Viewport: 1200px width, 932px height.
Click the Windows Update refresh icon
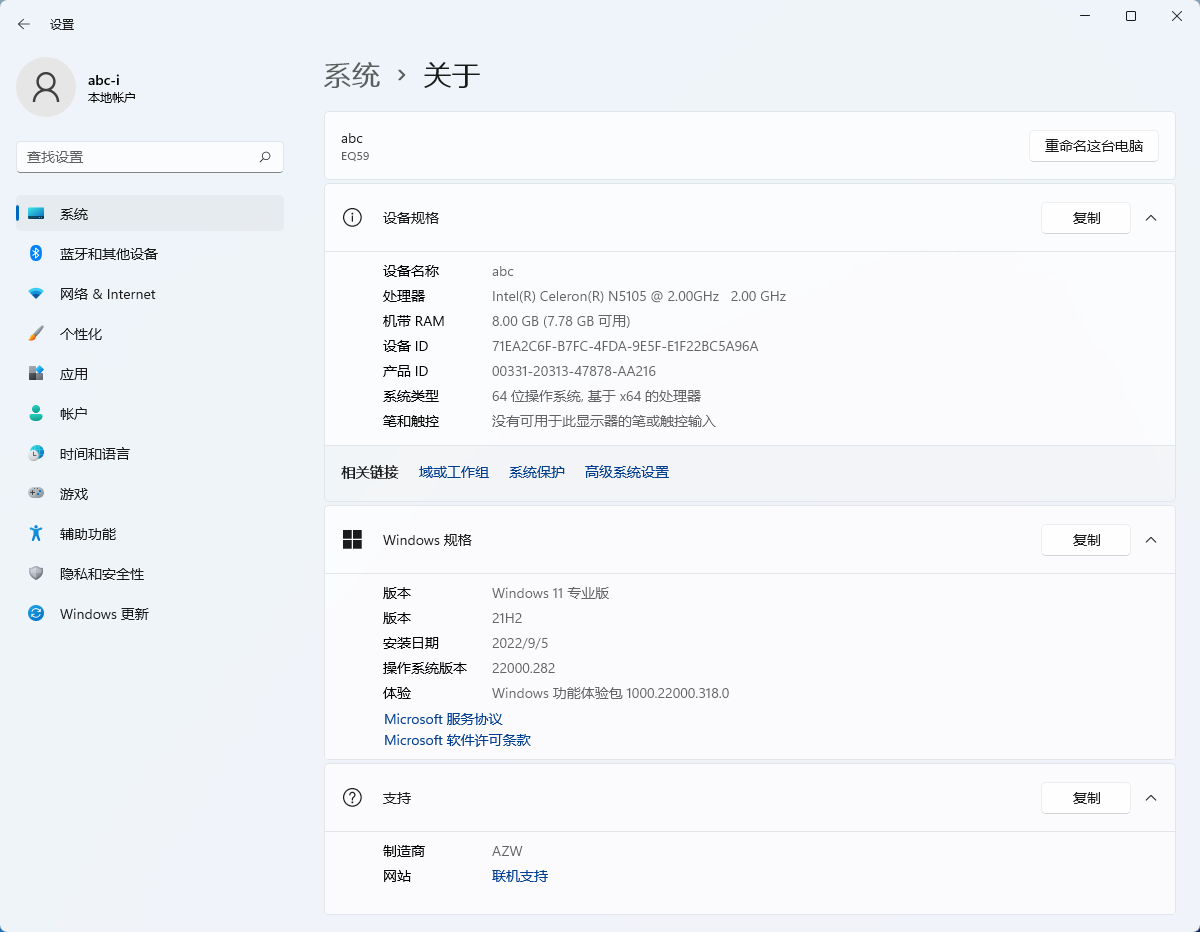(x=36, y=614)
